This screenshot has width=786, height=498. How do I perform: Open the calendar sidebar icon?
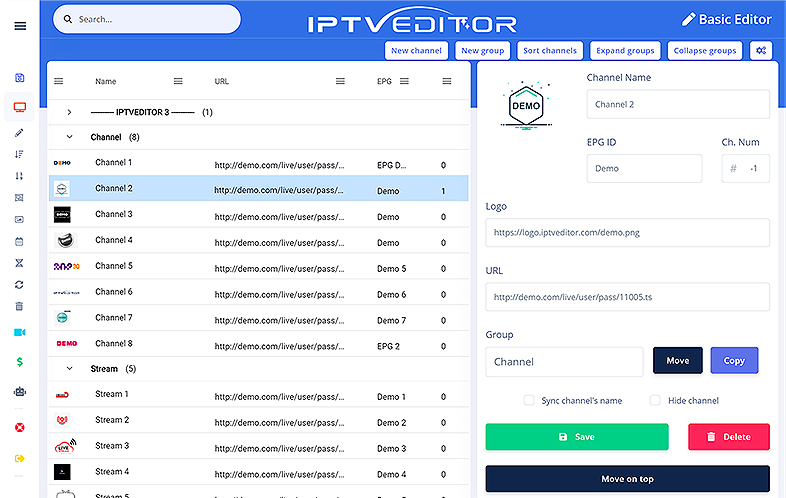tap(19, 241)
